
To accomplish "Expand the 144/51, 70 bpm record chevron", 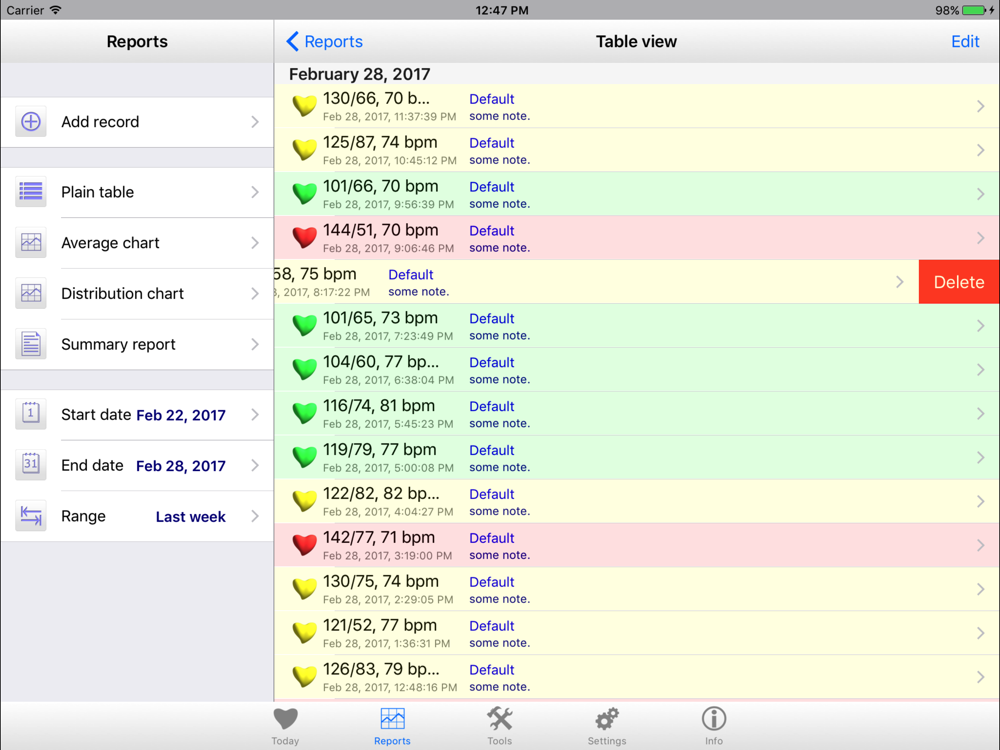I will [980, 238].
